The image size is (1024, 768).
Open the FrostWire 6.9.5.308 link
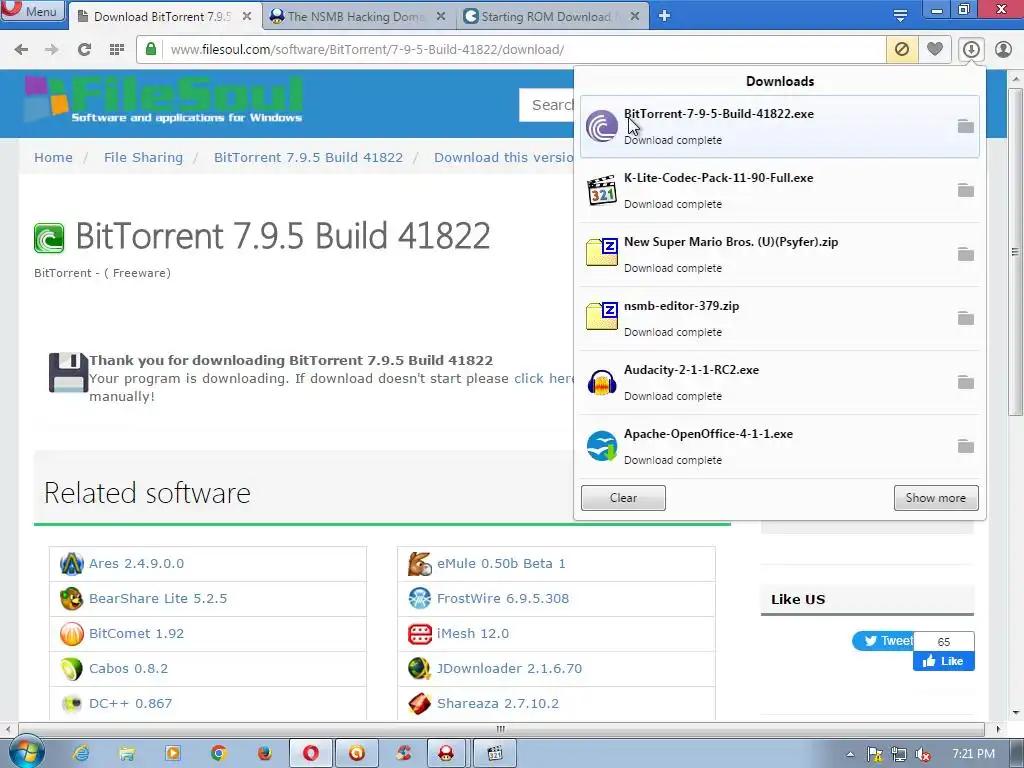(503, 598)
